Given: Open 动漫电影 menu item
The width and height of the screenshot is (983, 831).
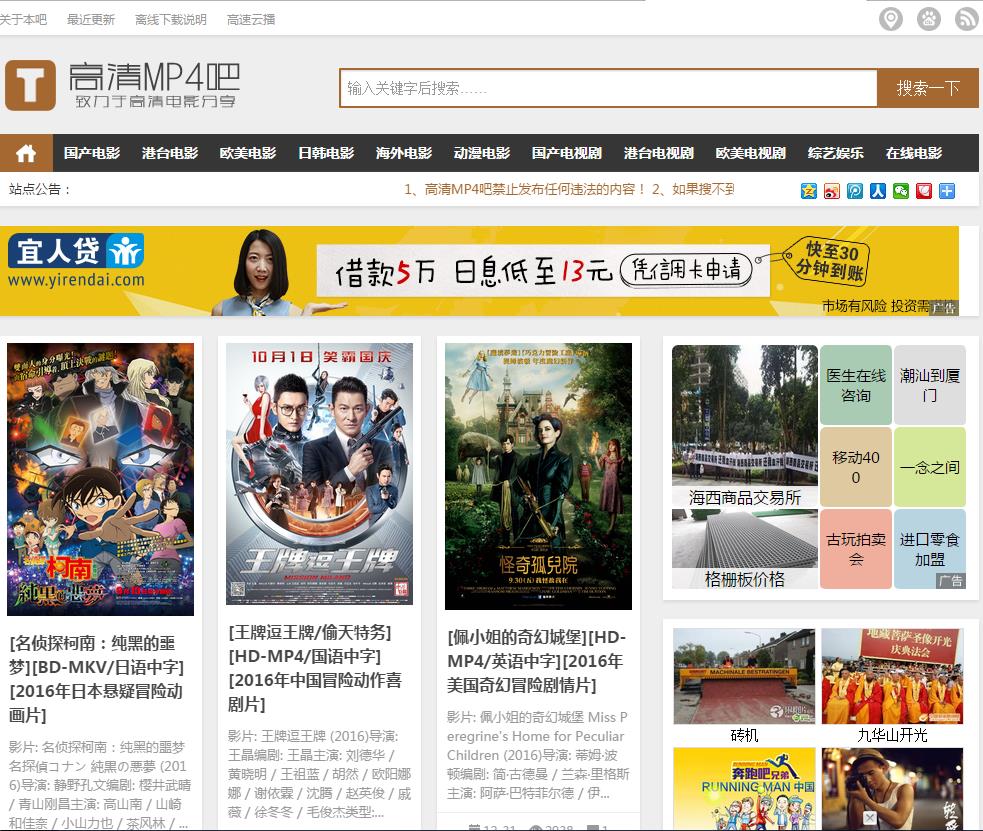Looking at the screenshot, I should click(481, 153).
